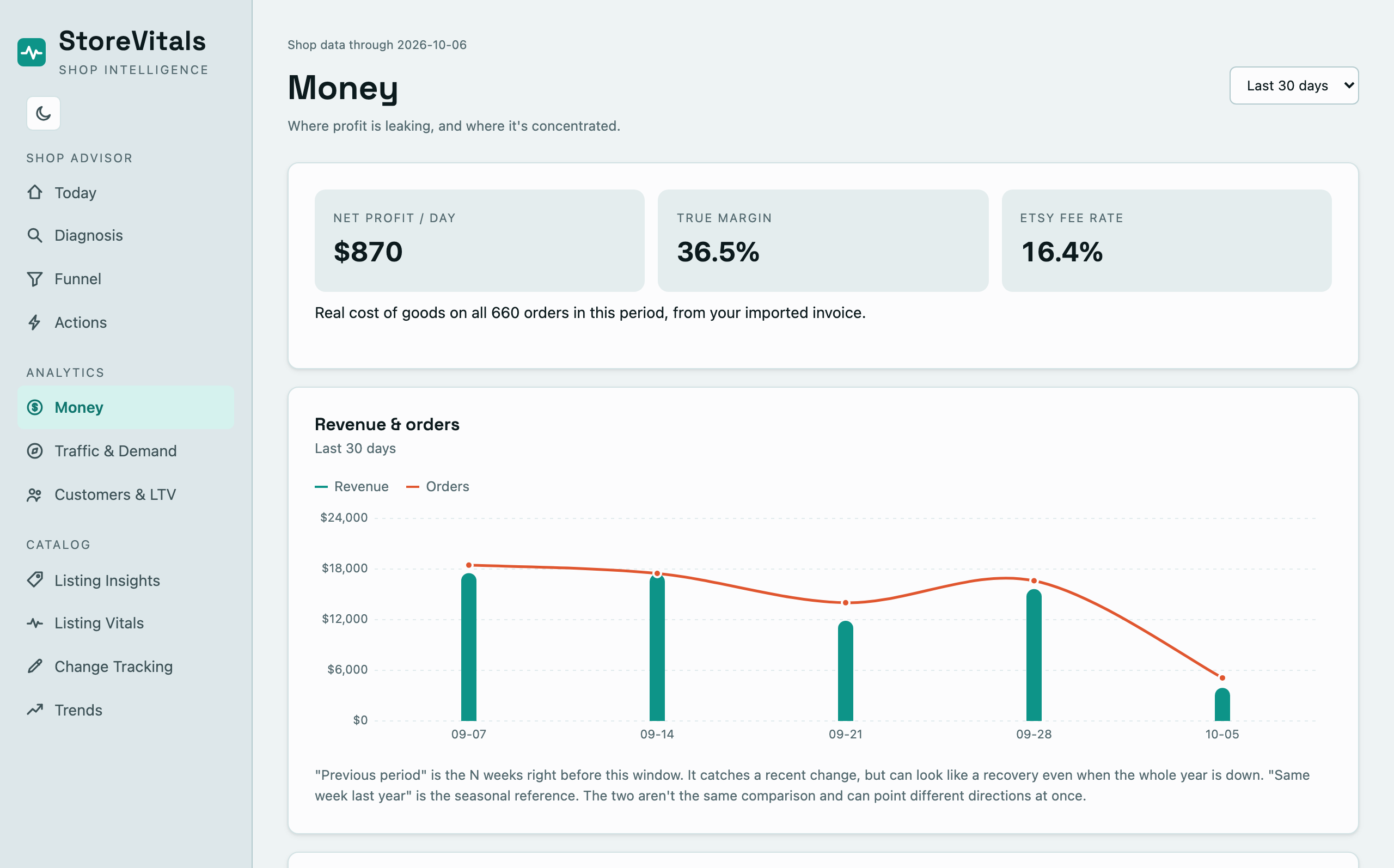
Task: Click the Today home icon
Action: coord(35,192)
